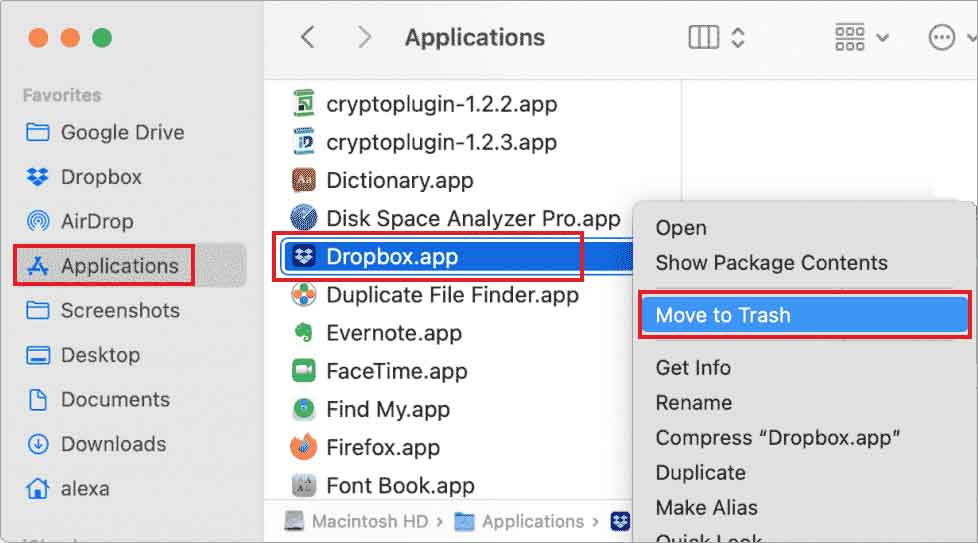
Task: Select the Find My.app file name
Action: click(x=388, y=410)
